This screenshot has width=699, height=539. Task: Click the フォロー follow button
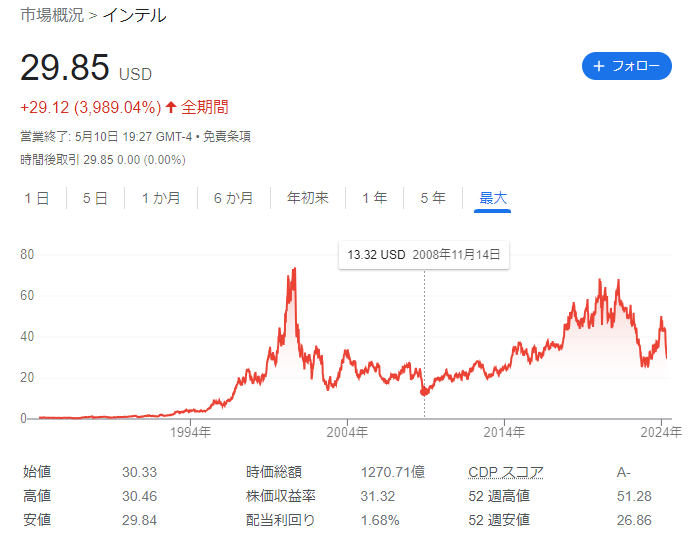(626, 66)
